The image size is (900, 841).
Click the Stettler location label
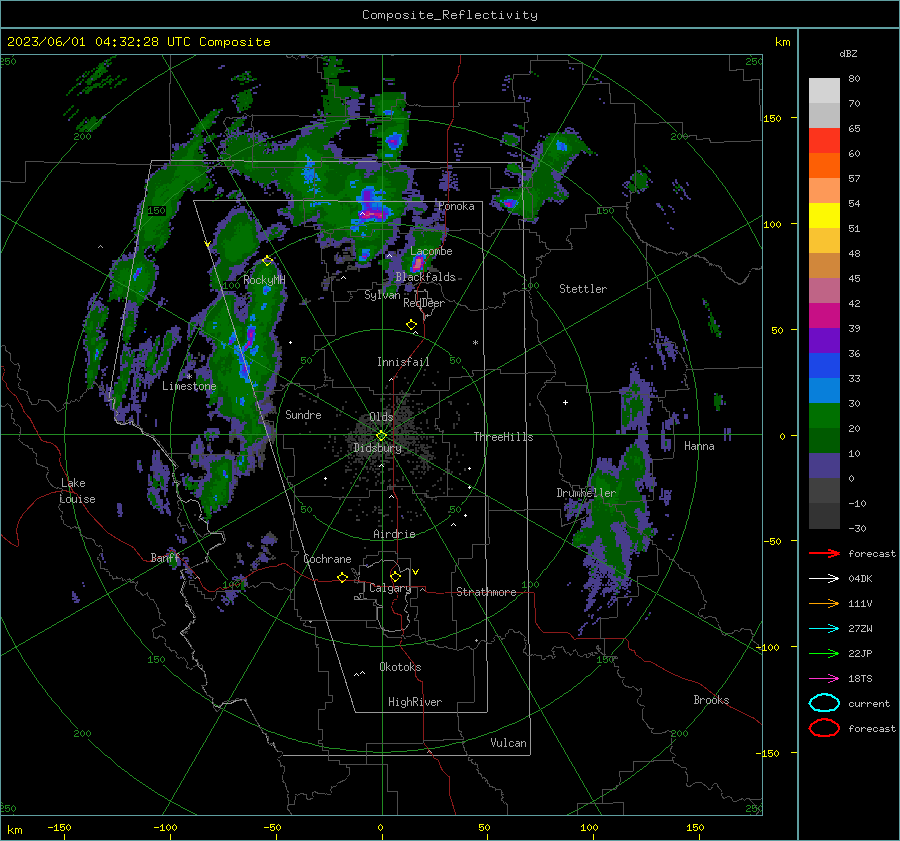[x=583, y=289]
